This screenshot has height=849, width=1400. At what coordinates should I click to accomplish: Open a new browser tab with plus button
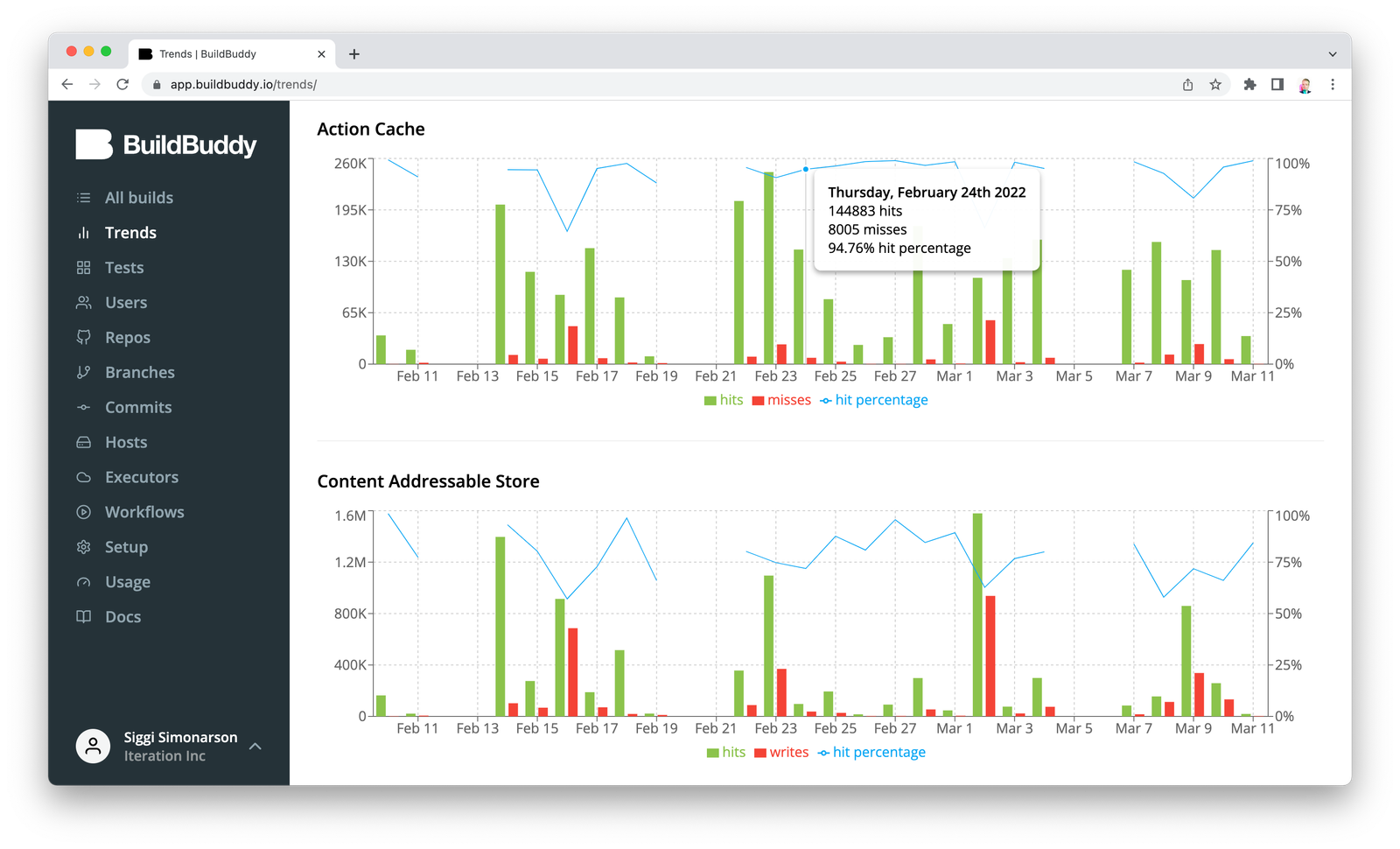pos(354,54)
